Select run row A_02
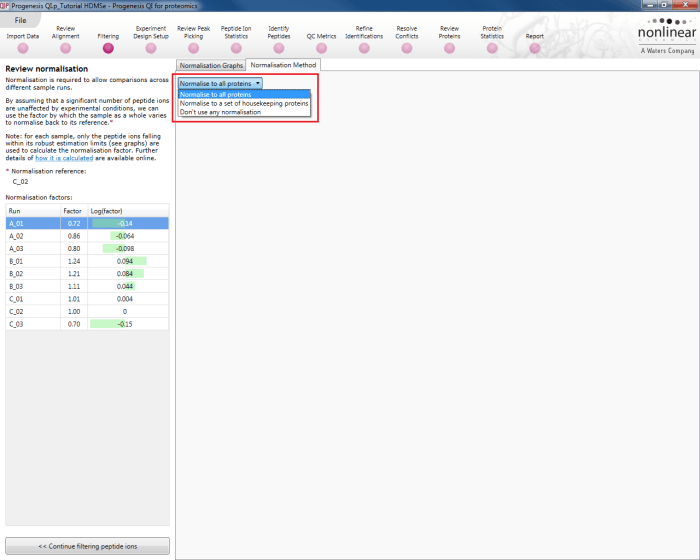 point(88,236)
